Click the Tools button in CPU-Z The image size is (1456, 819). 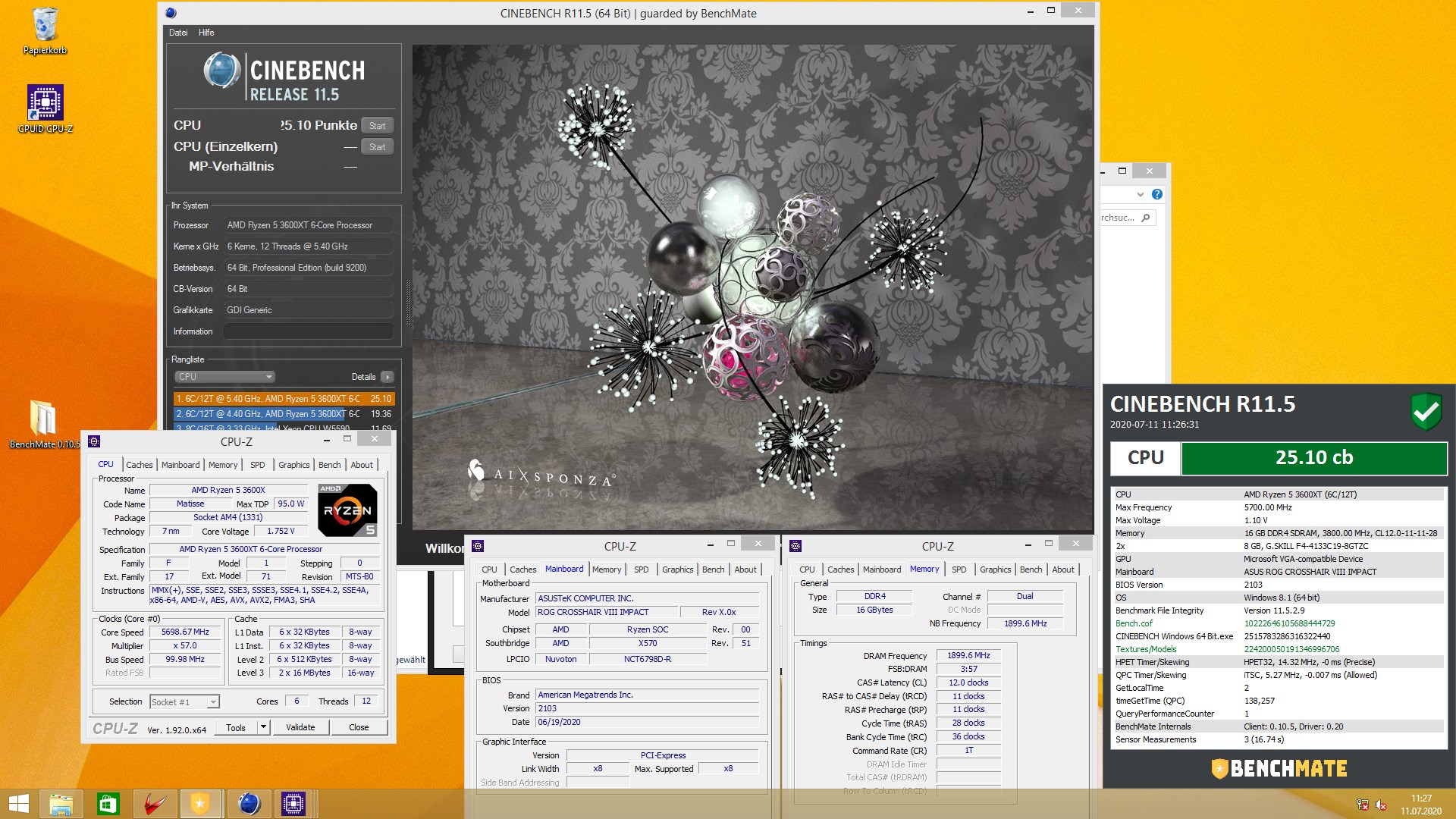236,727
